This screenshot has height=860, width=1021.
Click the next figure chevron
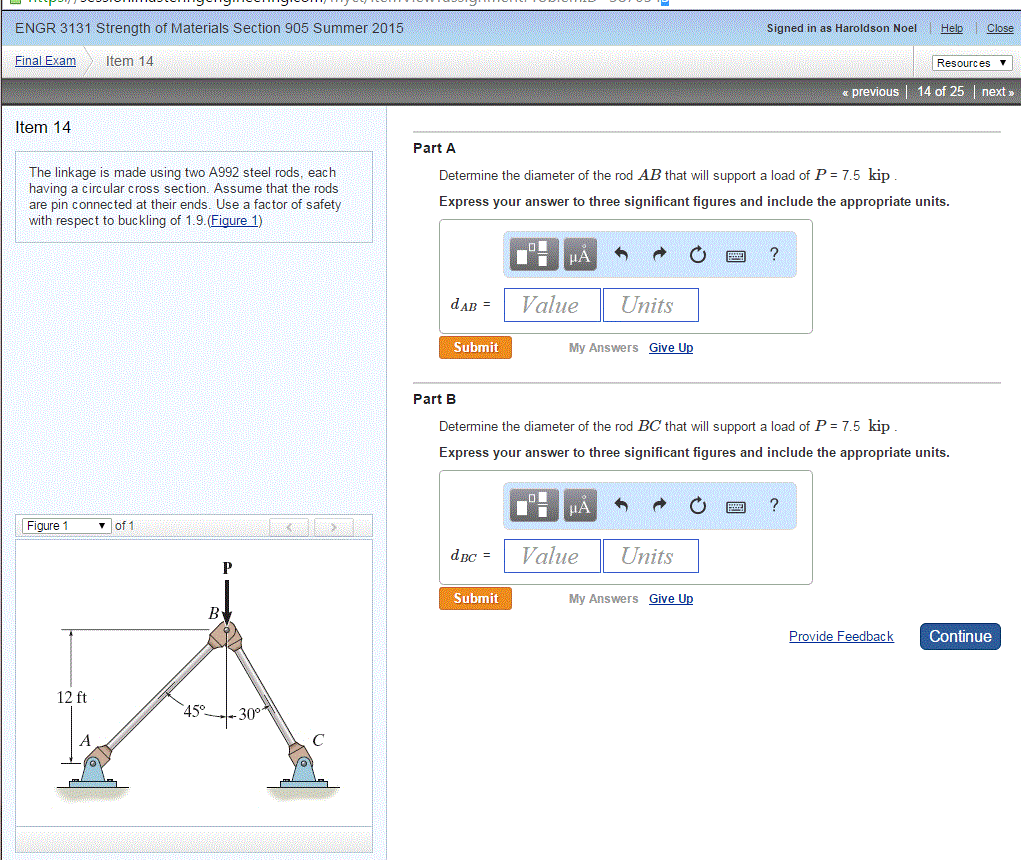click(332, 525)
